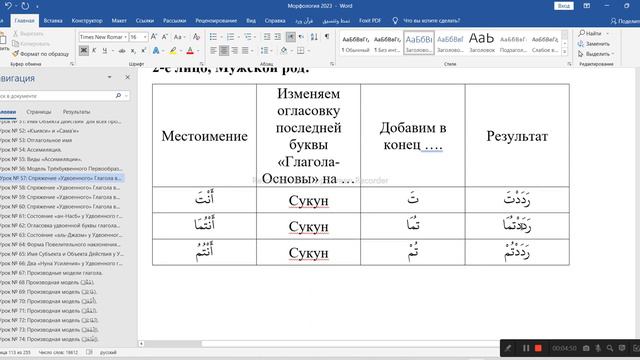This screenshot has height=360, width=640.
Task: Apply subscript formatting
Action: (133, 51)
